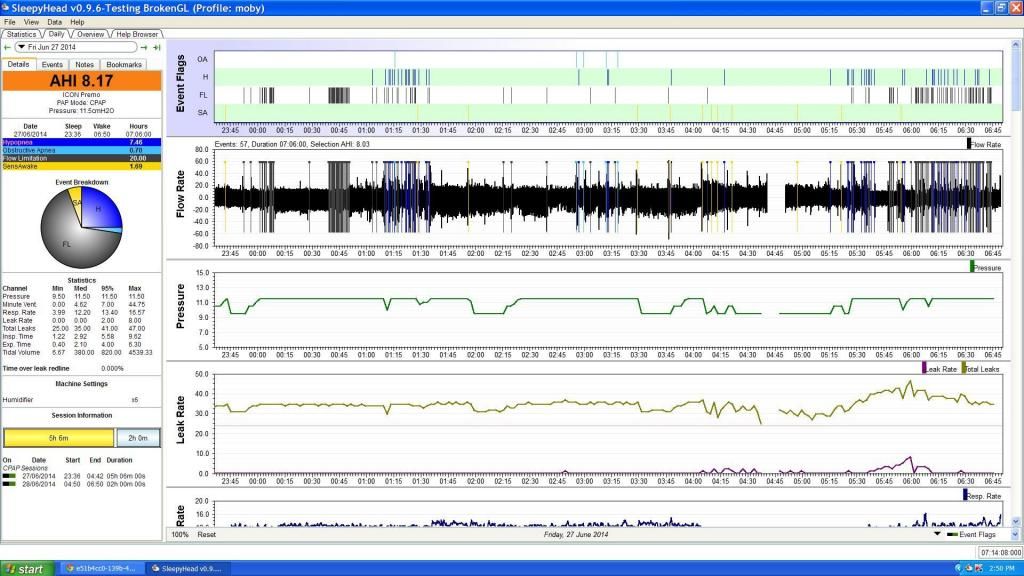Image resolution: width=1024 pixels, height=576 pixels.
Task: Click the Hypopnea event row
Action: click(x=82, y=142)
